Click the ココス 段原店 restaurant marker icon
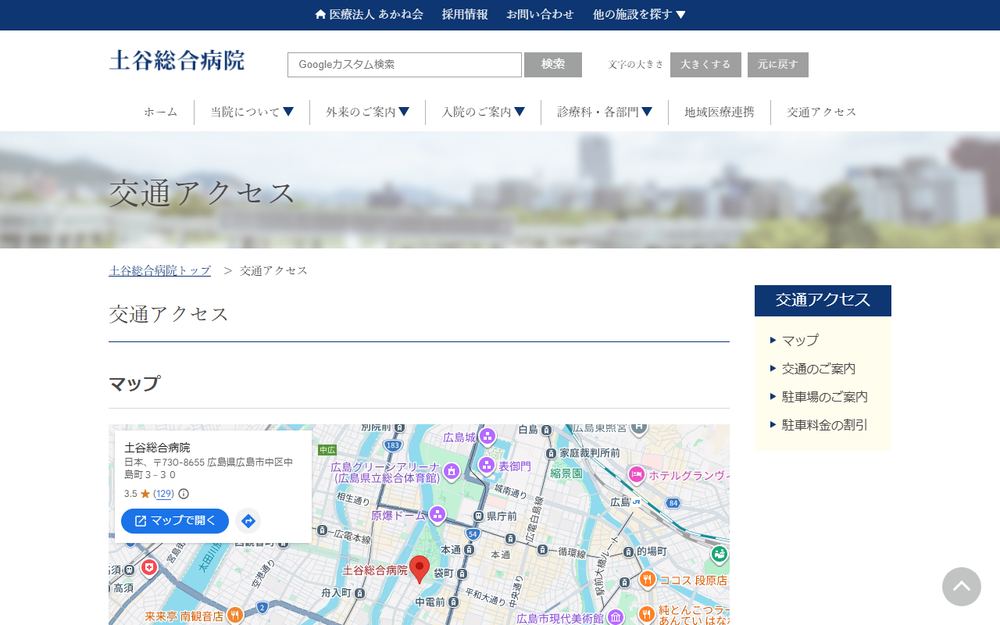This screenshot has width=1000, height=625. tap(647, 580)
